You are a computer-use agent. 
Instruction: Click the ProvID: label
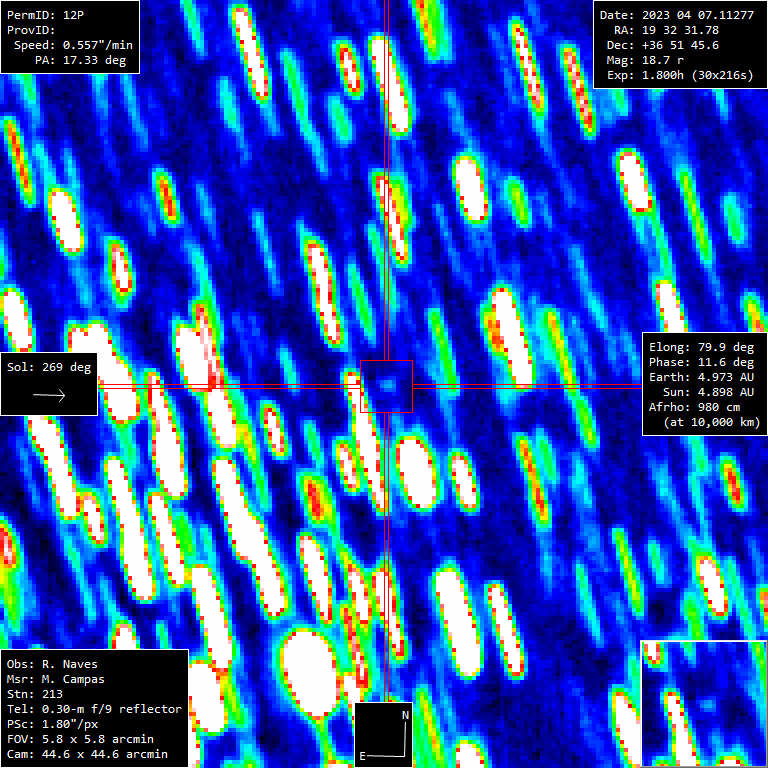pos(29,30)
